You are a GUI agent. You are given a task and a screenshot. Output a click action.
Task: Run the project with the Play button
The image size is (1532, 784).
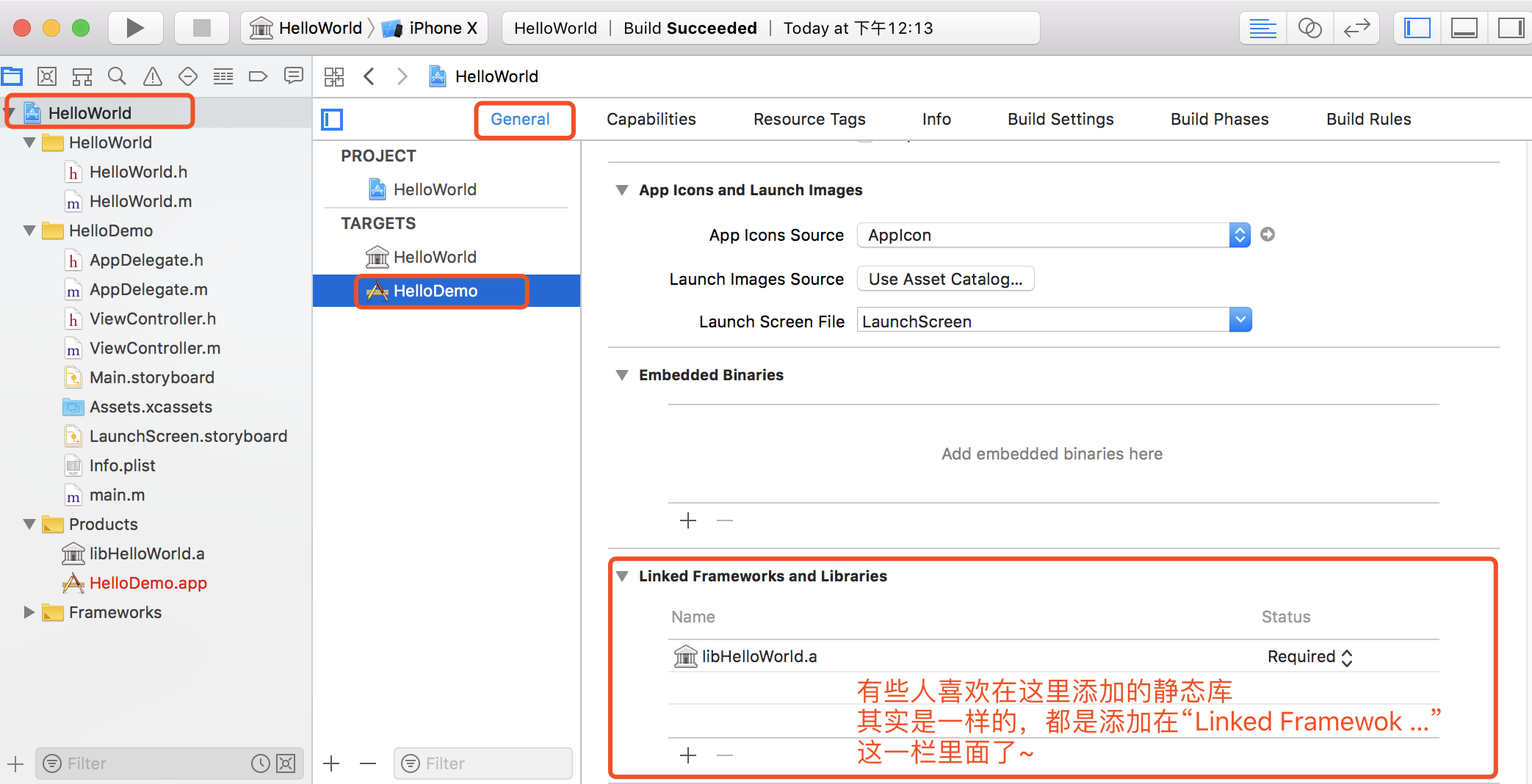click(x=135, y=28)
